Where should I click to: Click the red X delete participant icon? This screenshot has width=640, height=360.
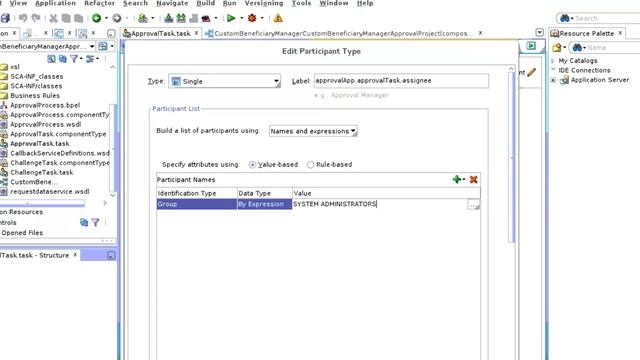click(473, 180)
